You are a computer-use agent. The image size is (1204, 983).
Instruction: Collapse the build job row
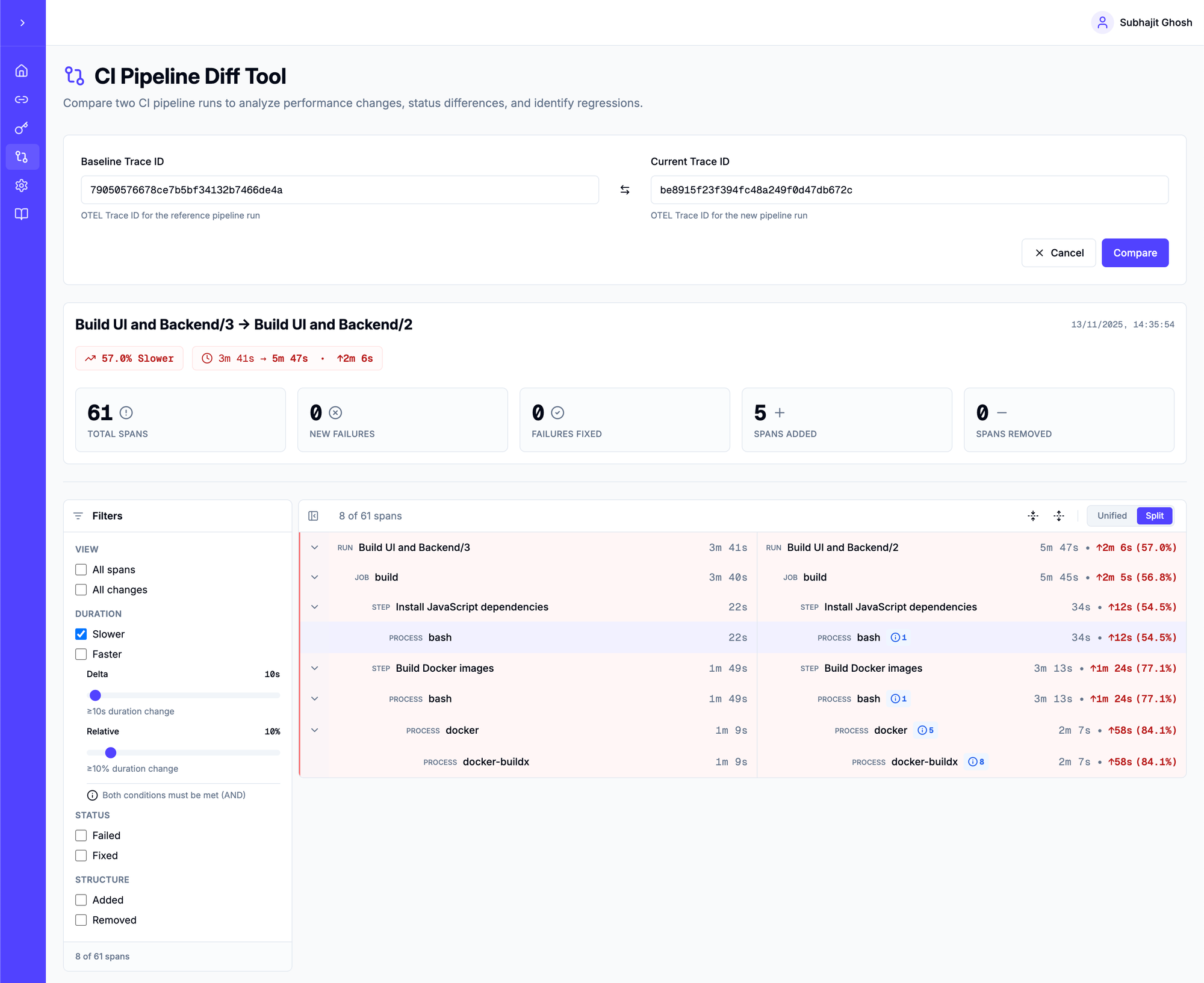click(x=314, y=577)
